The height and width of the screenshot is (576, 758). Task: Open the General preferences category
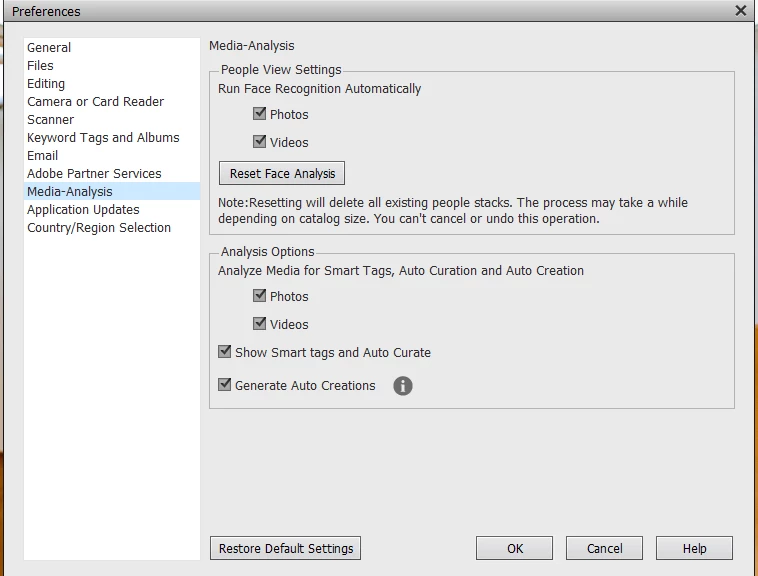[112, 47]
